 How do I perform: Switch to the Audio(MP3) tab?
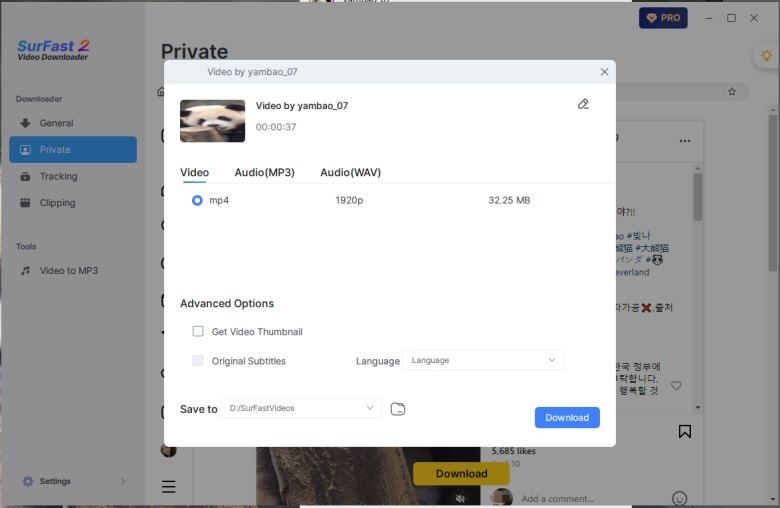pos(265,172)
